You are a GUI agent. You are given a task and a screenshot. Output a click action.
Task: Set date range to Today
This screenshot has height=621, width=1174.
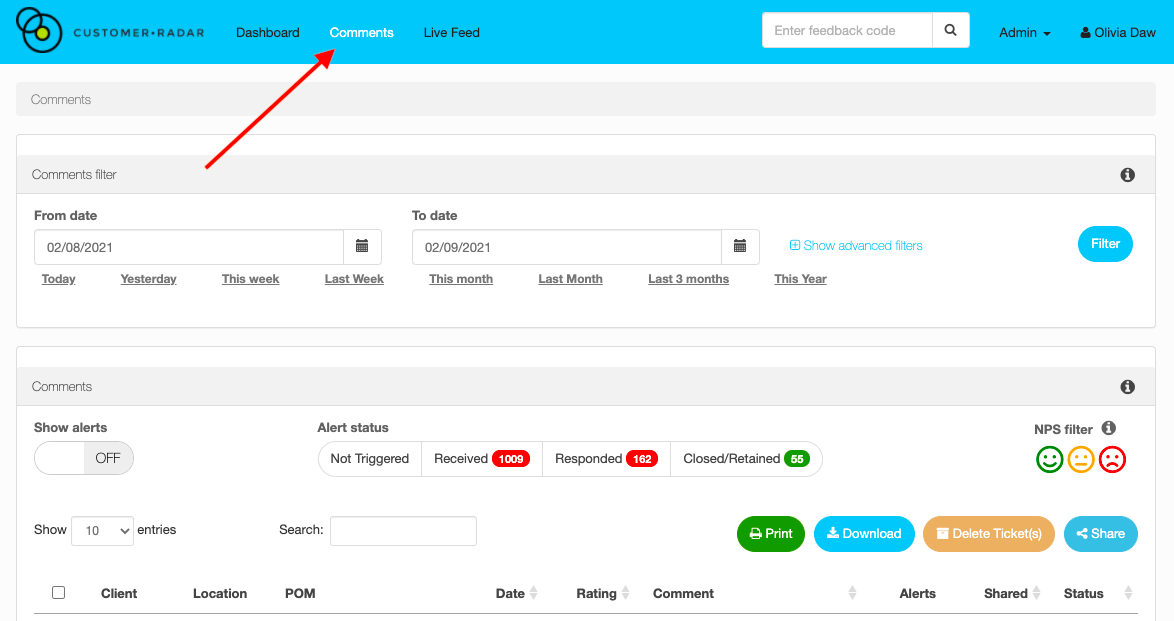point(58,279)
